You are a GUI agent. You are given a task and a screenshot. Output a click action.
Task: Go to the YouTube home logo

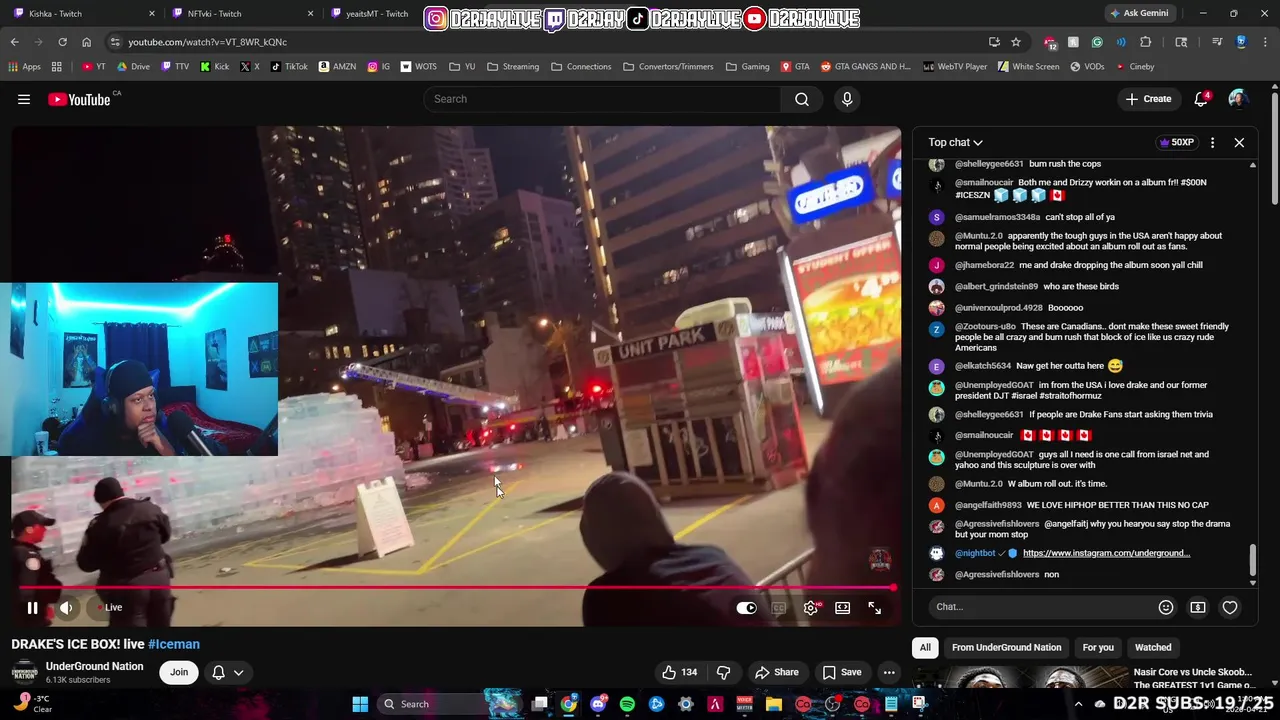[x=79, y=99]
